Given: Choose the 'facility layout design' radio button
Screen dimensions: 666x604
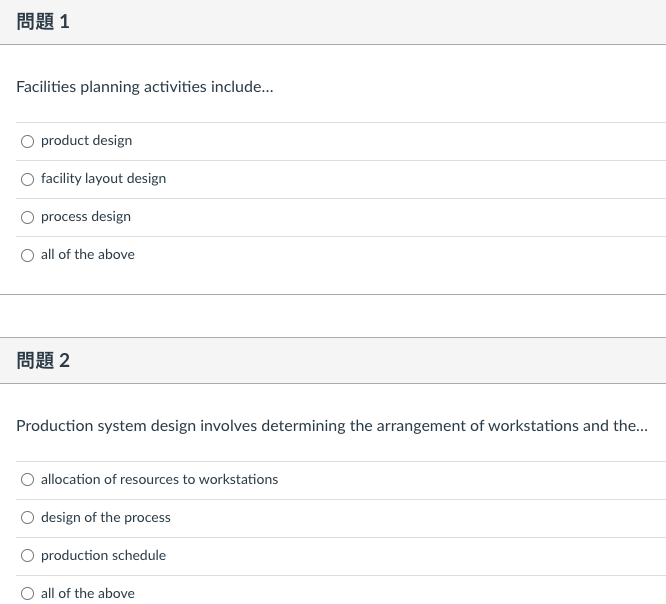Looking at the screenshot, I should (x=27, y=179).
